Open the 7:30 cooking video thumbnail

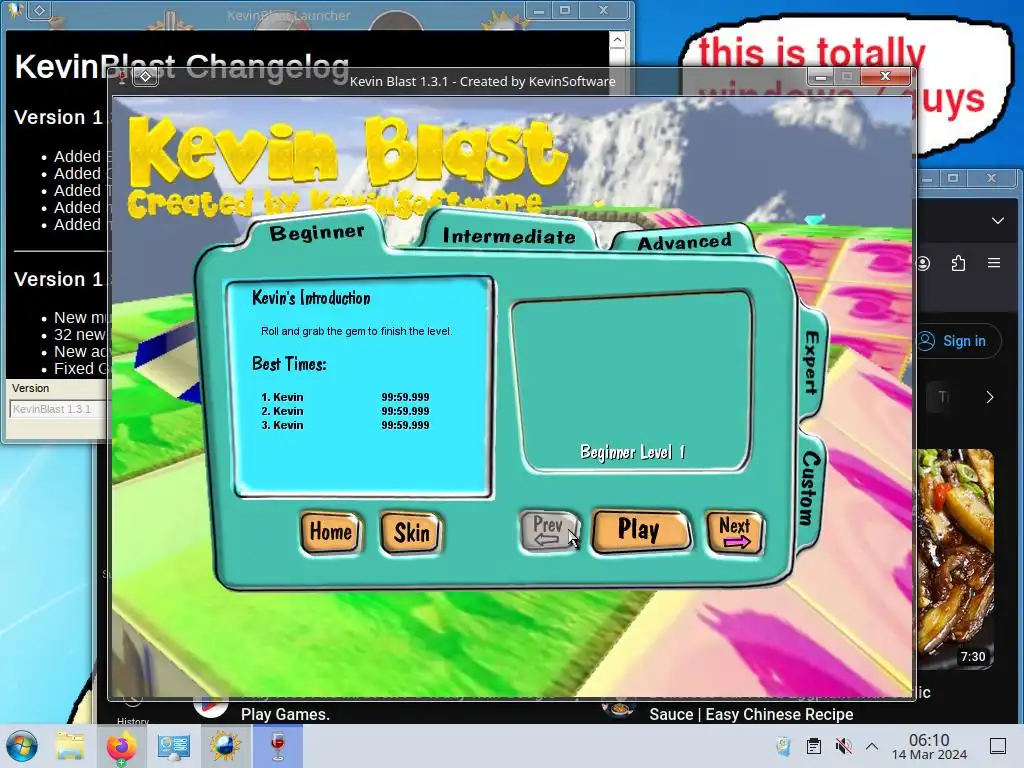pyautogui.click(x=955, y=560)
